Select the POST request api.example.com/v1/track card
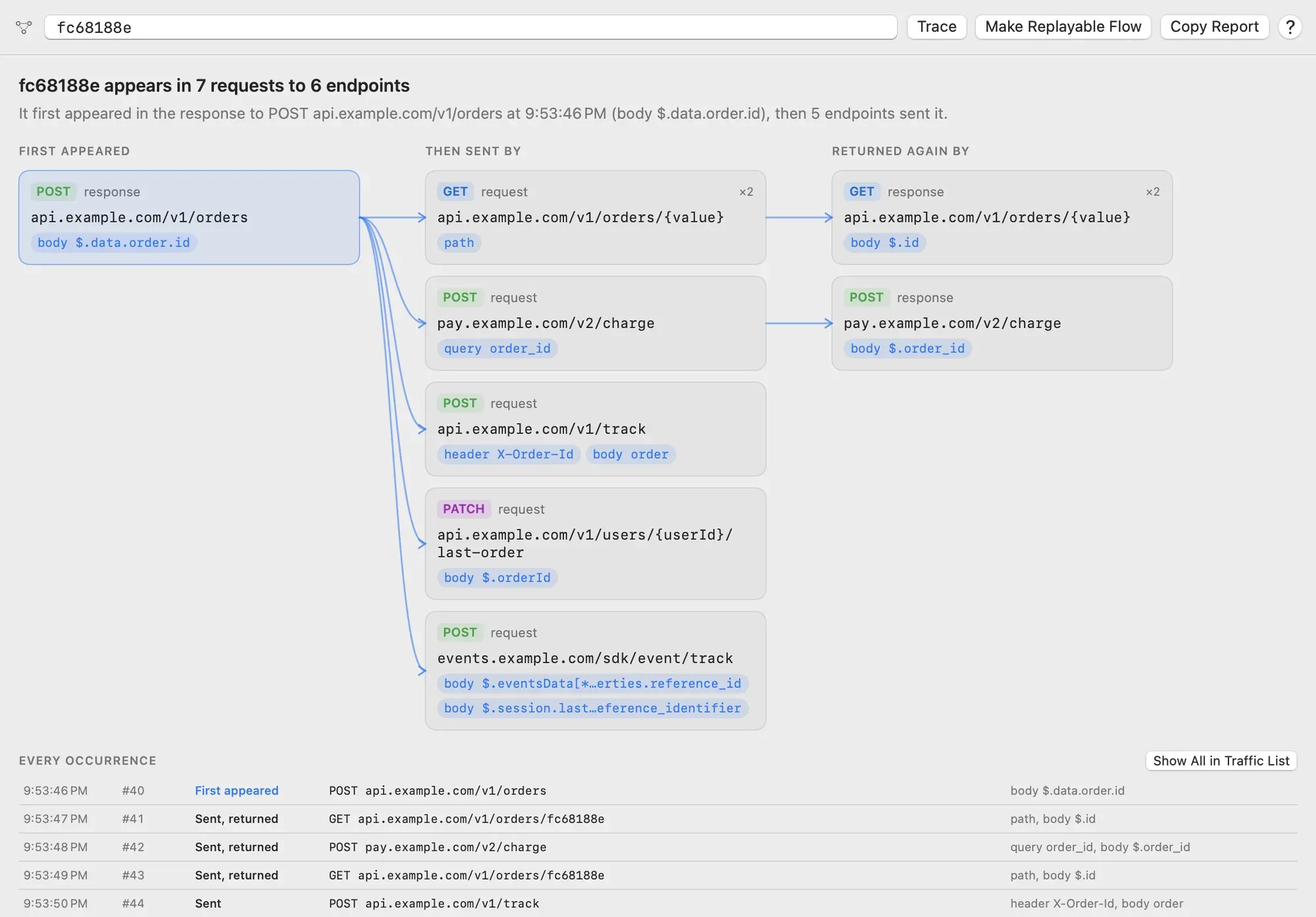1316x917 pixels. coord(595,429)
